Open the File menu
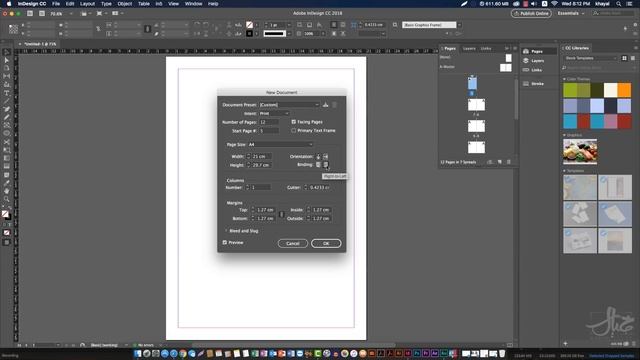This screenshot has width=640, height=360. click(x=56, y=4)
